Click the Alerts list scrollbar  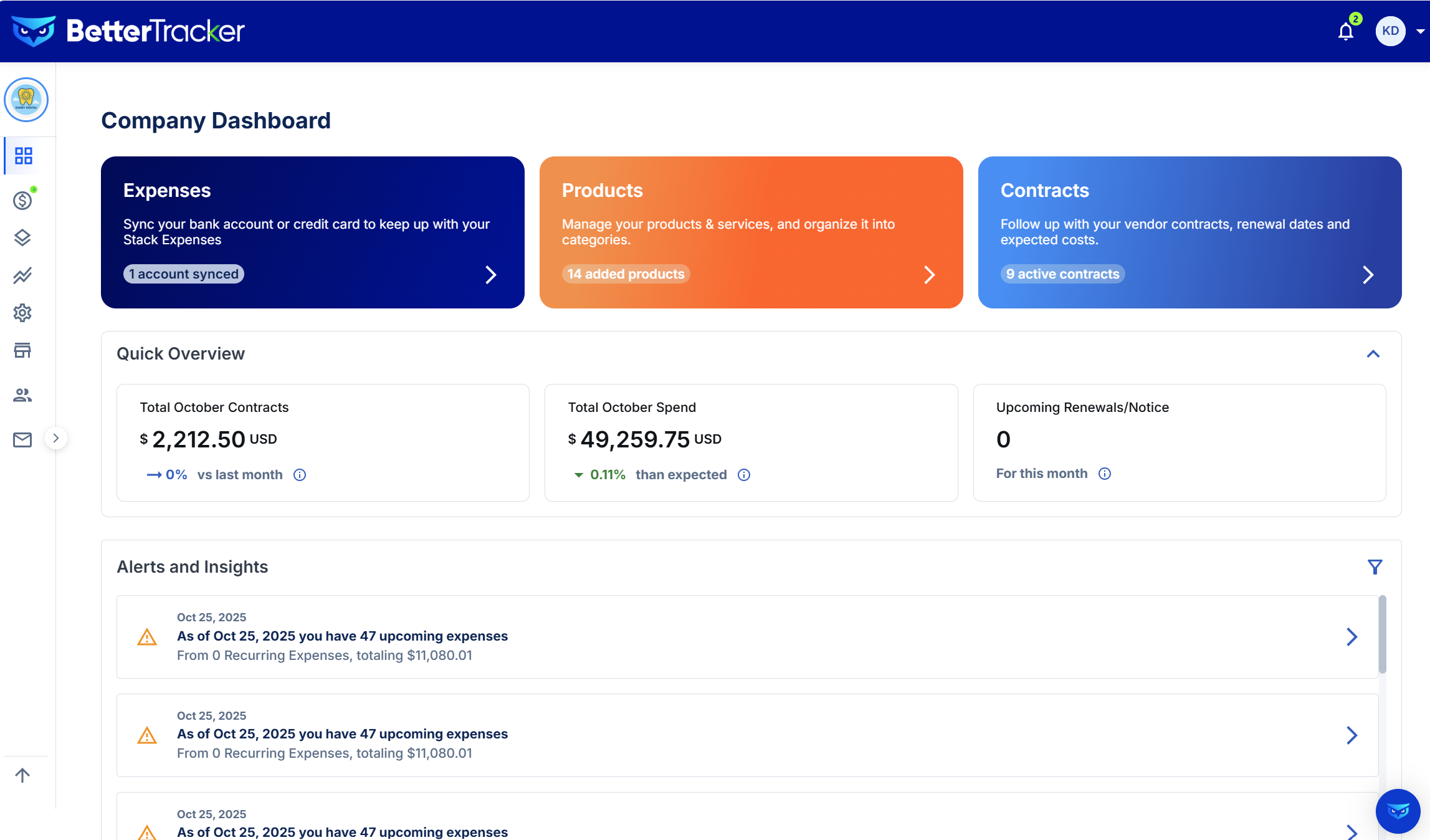pyautogui.click(x=1382, y=634)
